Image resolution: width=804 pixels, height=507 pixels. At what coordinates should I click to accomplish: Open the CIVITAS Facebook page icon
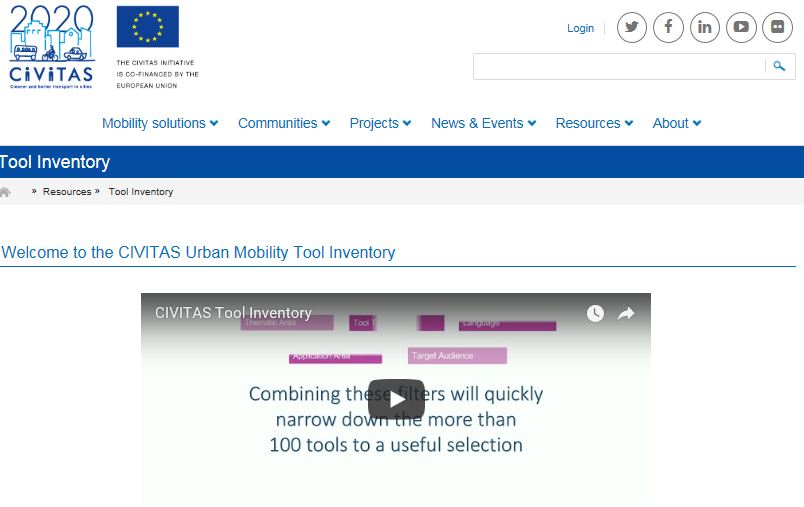pos(668,27)
